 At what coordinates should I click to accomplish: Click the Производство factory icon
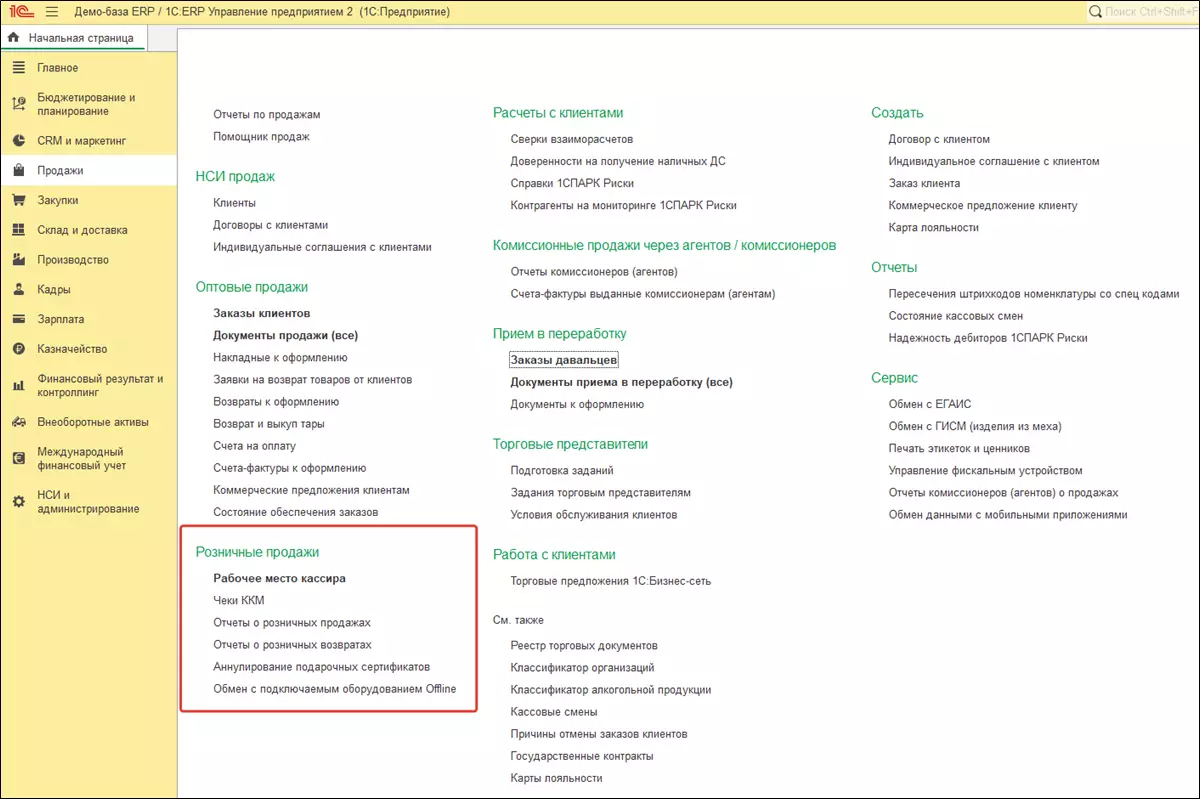18,260
